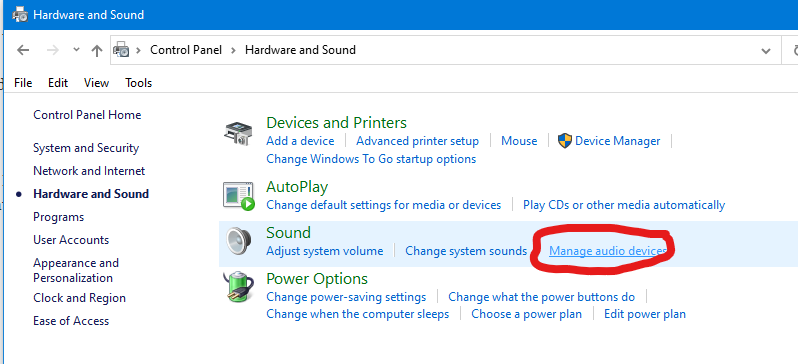Click the Control Panel icon in address bar
This screenshot has width=798, height=364.
click(121, 50)
